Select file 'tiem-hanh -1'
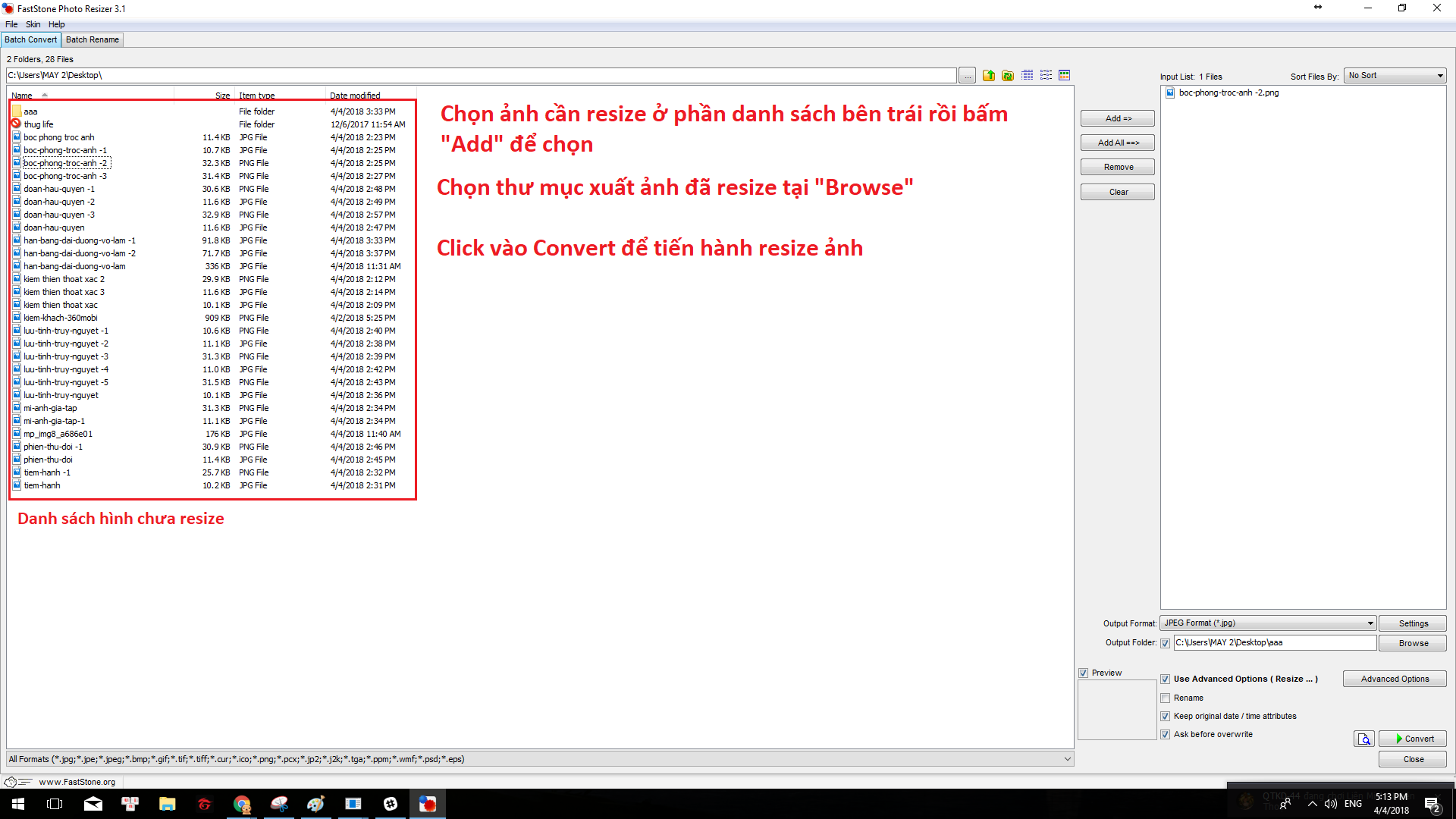This screenshot has height=819, width=1456. [x=47, y=472]
